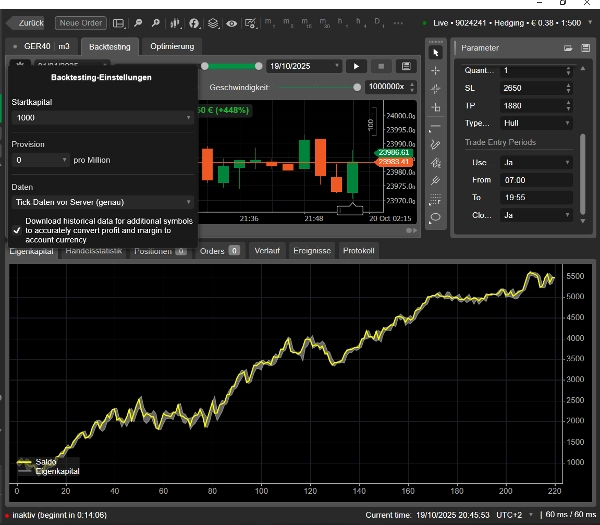This screenshot has height=525, width=600.
Task: Select the ellipse shape drawing tool
Action: click(435, 217)
